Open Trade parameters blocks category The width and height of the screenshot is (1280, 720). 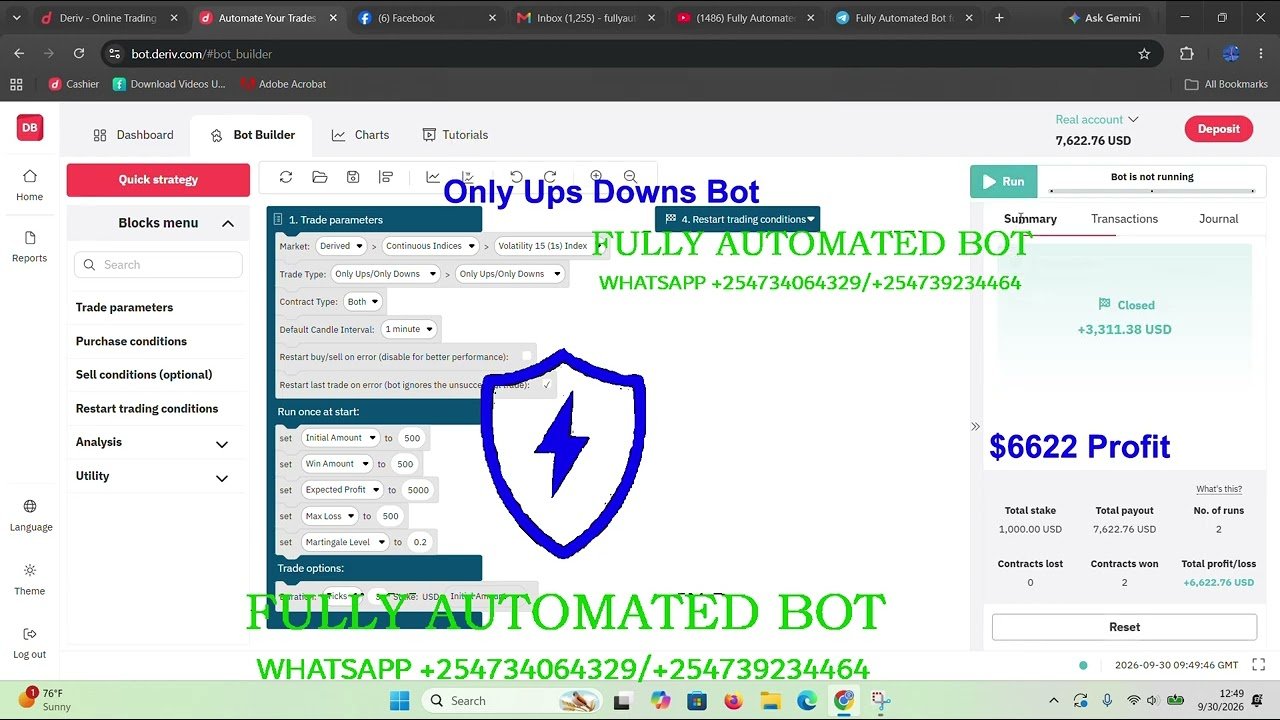124,307
